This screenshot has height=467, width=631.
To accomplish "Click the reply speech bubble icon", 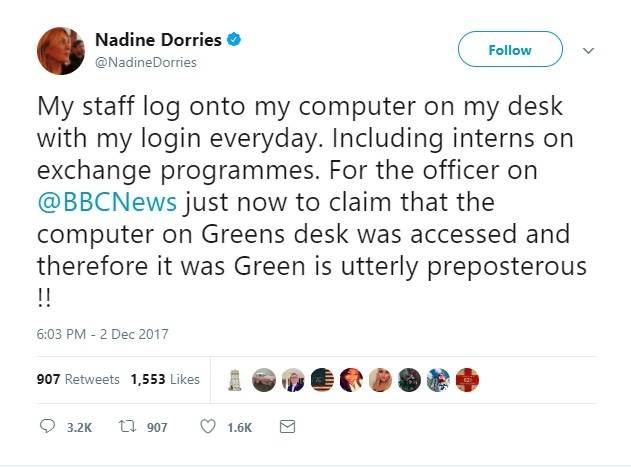I will coord(47,426).
